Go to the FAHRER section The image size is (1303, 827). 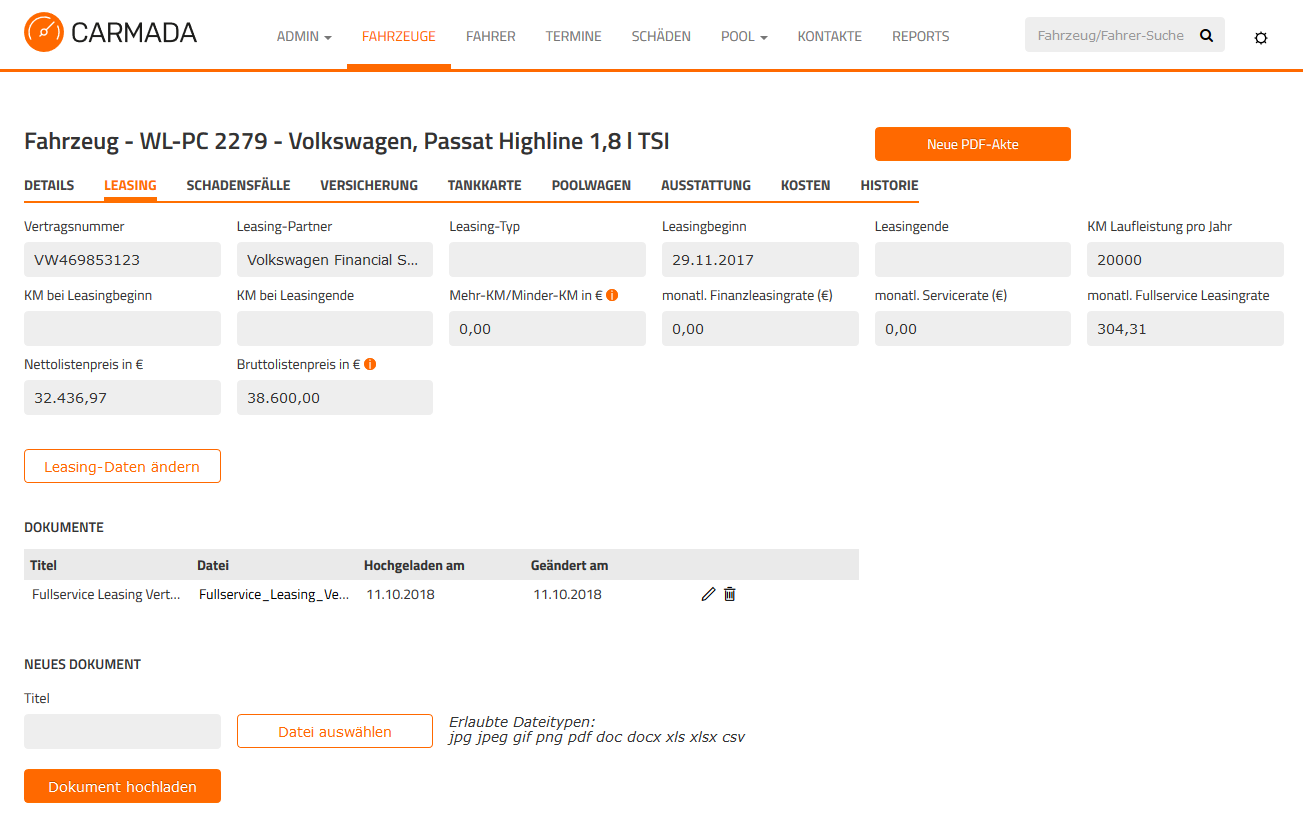coord(491,36)
